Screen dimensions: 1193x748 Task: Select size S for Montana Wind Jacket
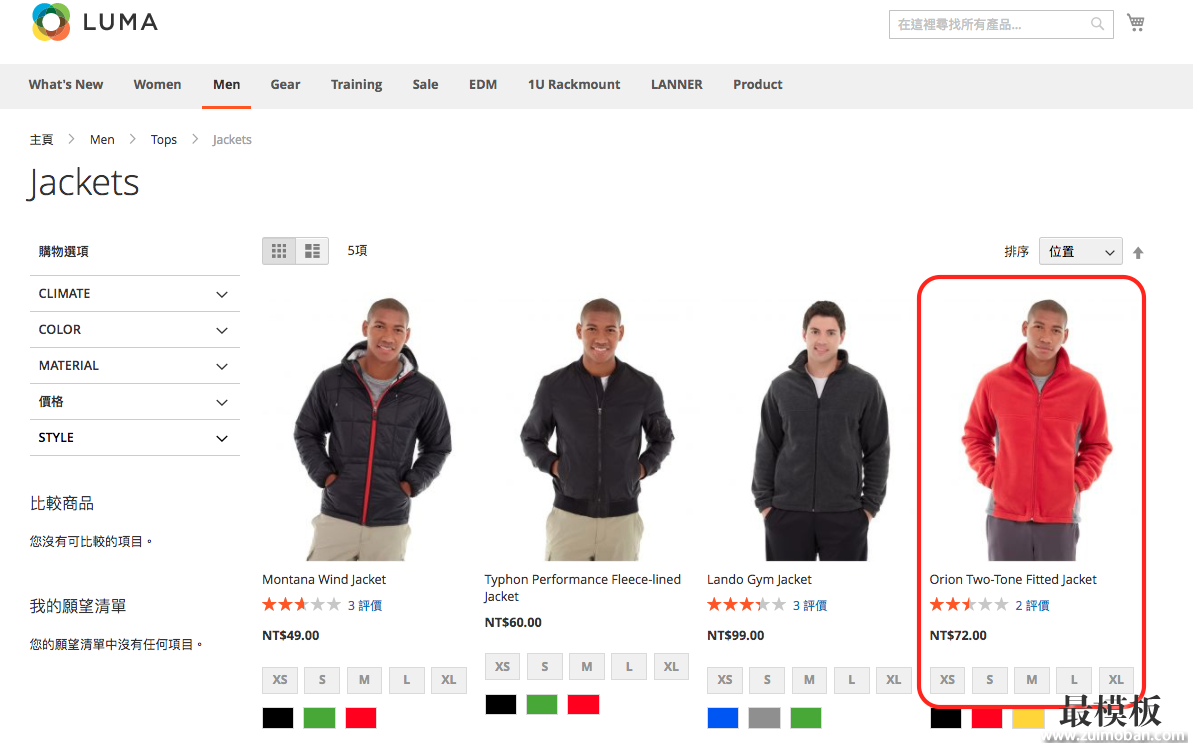point(323,680)
